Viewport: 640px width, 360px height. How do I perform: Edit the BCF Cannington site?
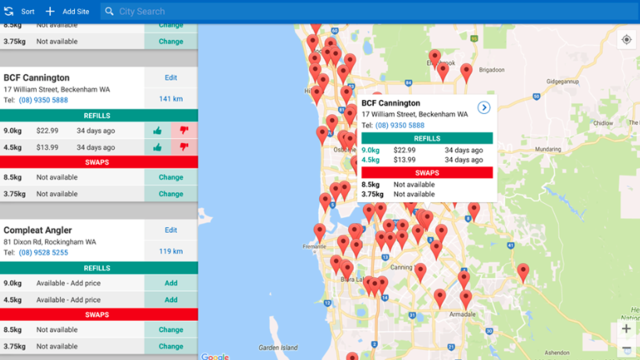pyautogui.click(x=171, y=78)
